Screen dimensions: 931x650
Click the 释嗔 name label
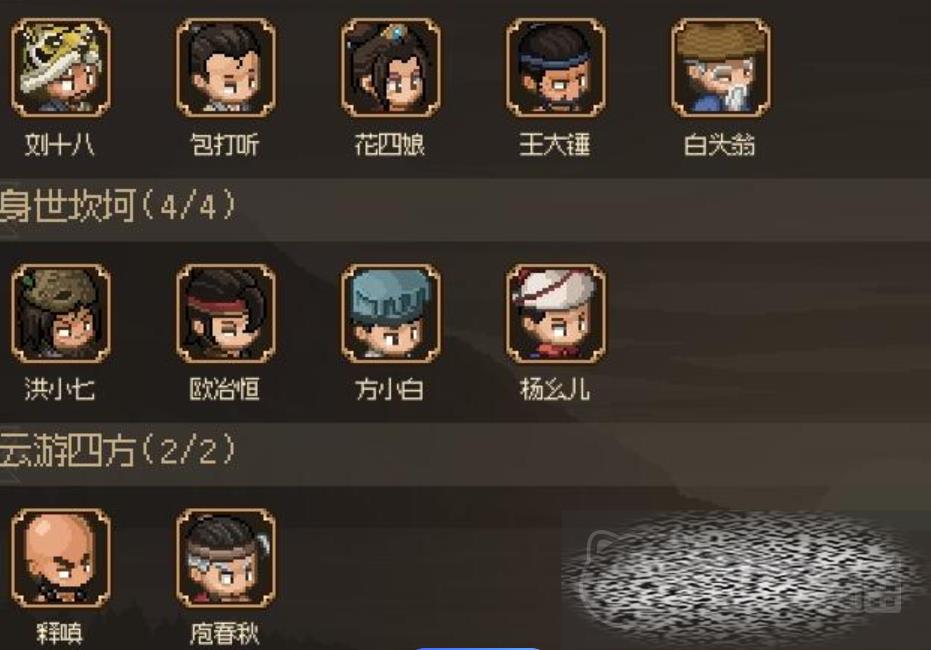[x=59, y=633]
